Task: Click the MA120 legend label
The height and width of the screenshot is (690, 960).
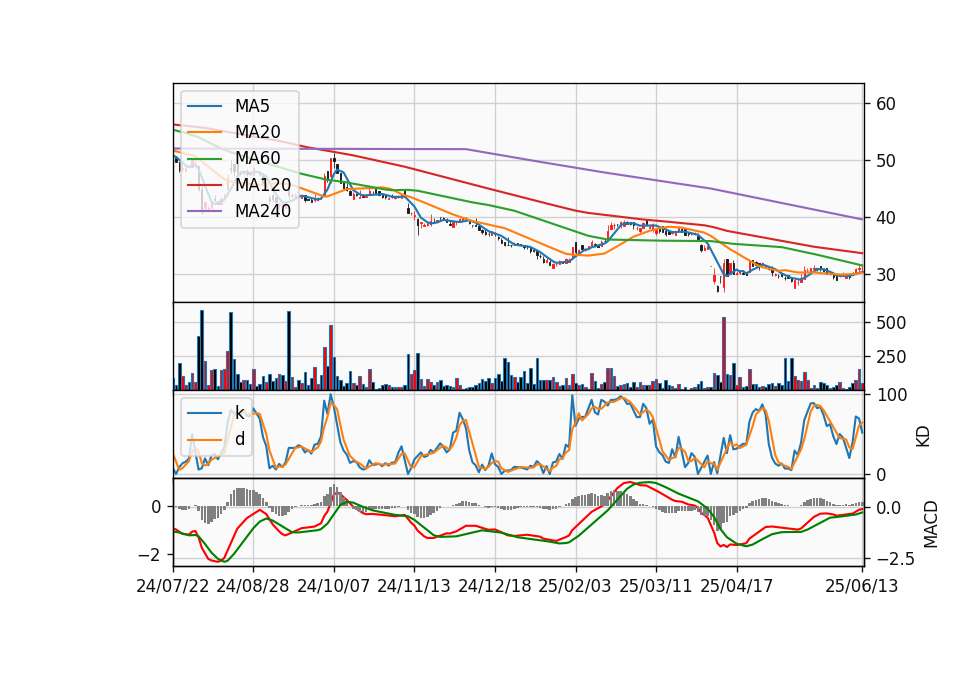Action: tap(263, 185)
